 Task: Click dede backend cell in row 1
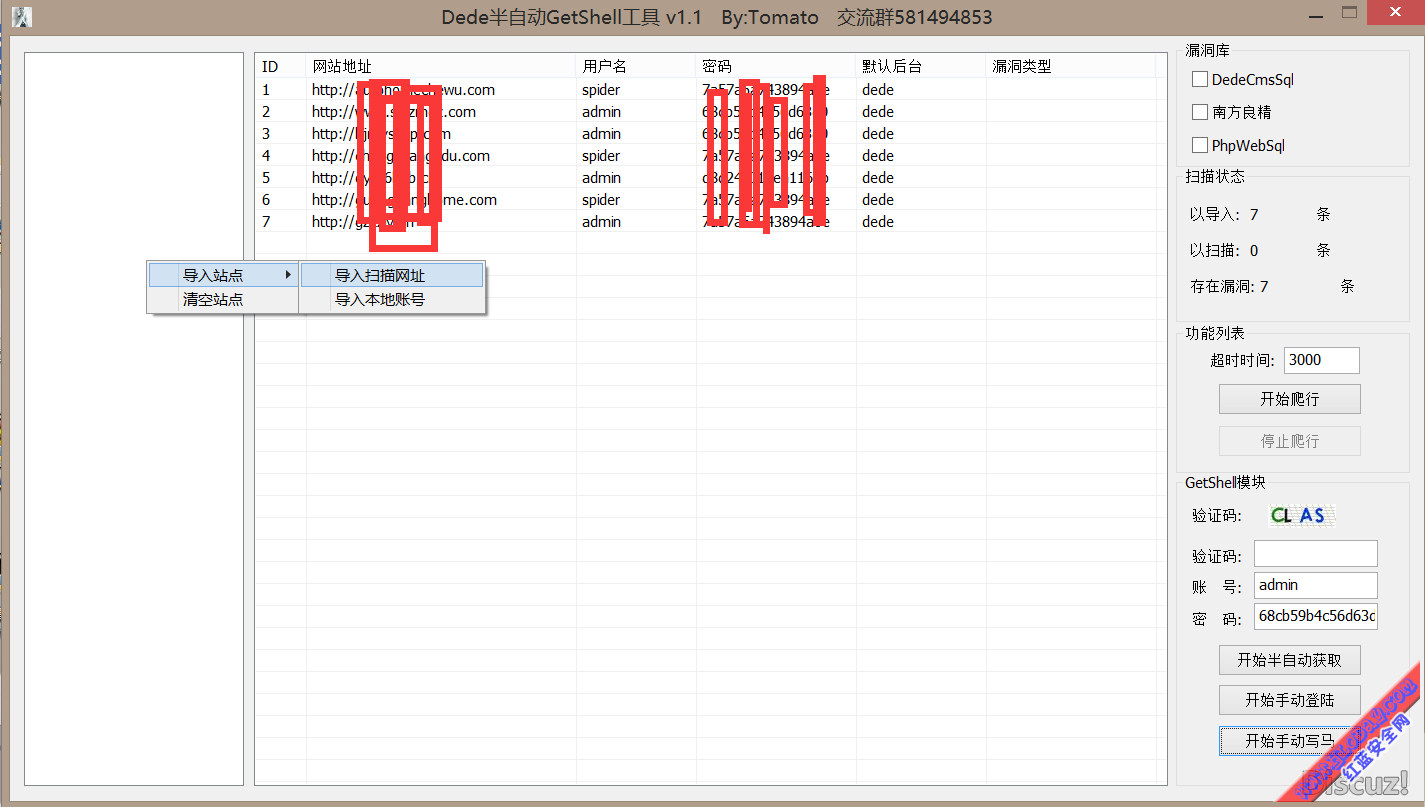click(x=878, y=90)
